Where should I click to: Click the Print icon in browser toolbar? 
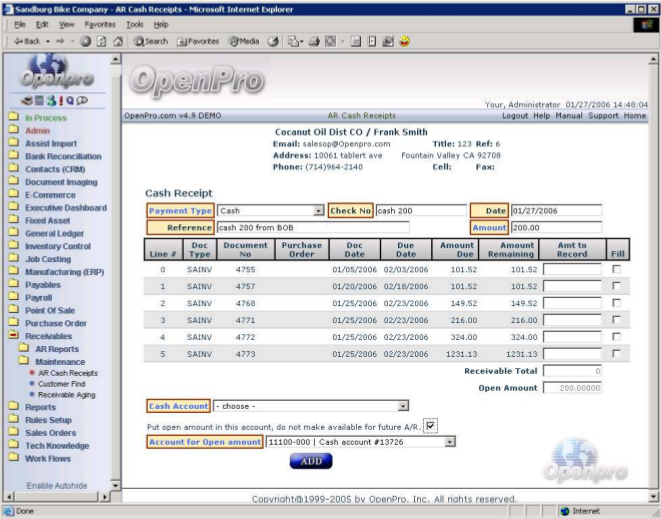pyautogui.click(x=313, y=41)
